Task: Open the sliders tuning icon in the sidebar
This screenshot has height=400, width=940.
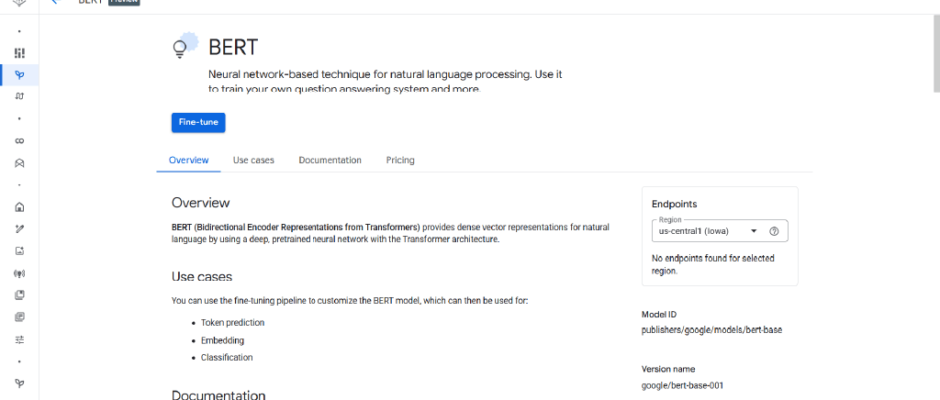Action: (19, 339)
